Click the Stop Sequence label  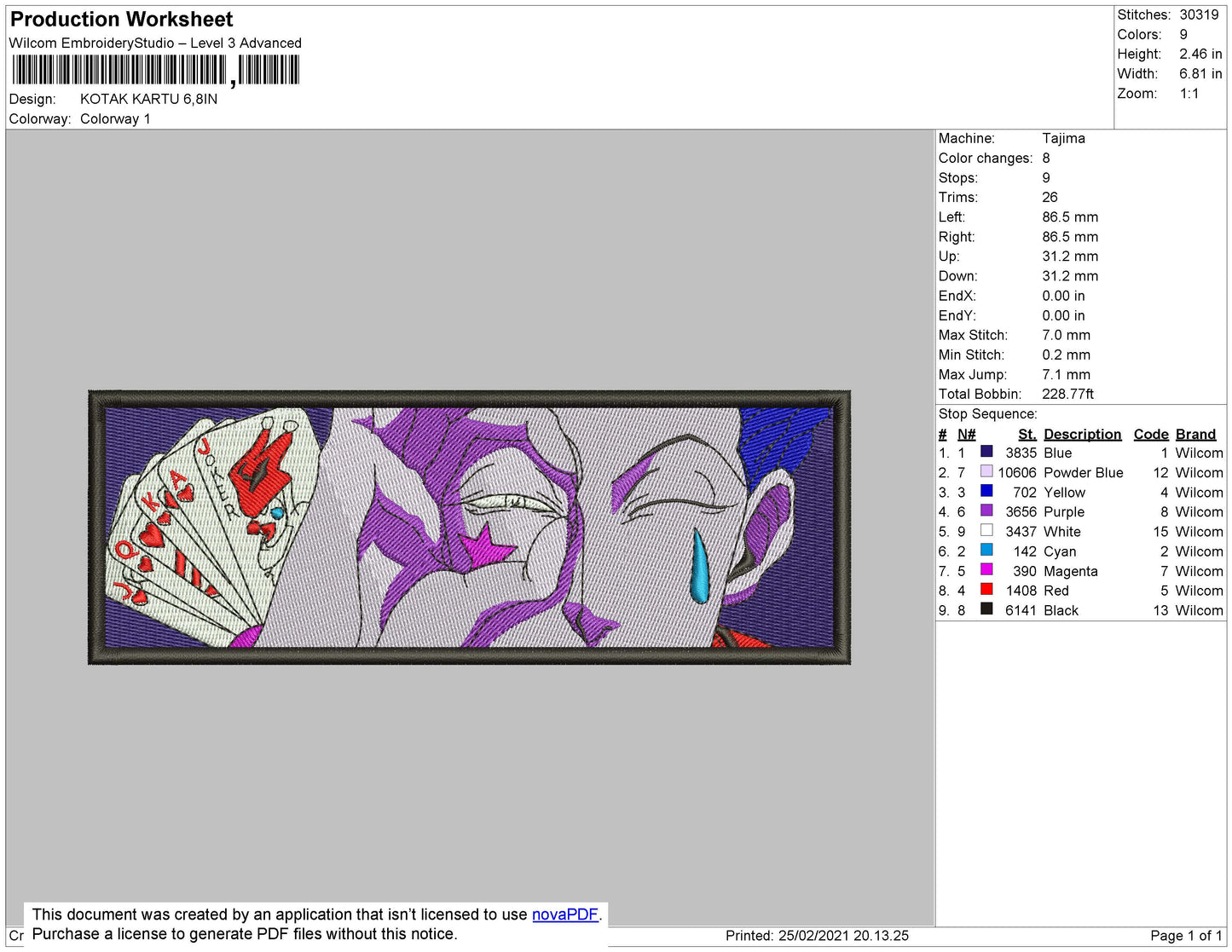[987, 414]
